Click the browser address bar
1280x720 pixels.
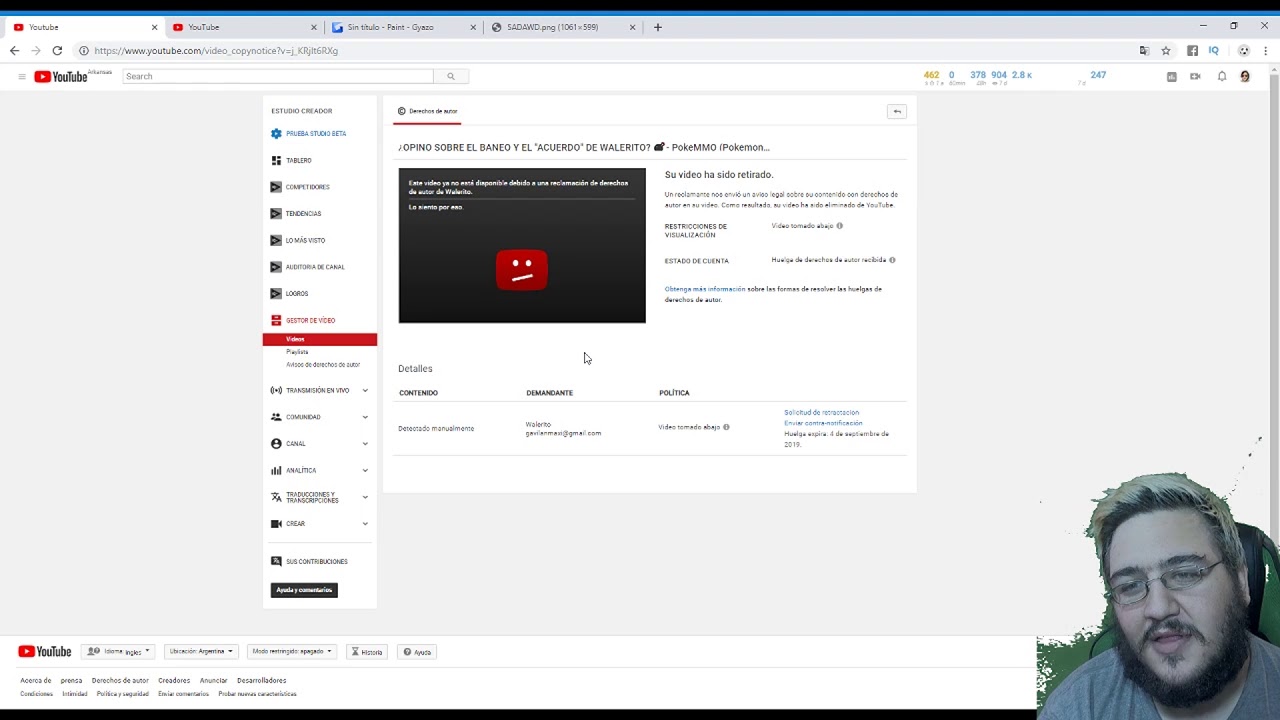click(x=600, y=50)
